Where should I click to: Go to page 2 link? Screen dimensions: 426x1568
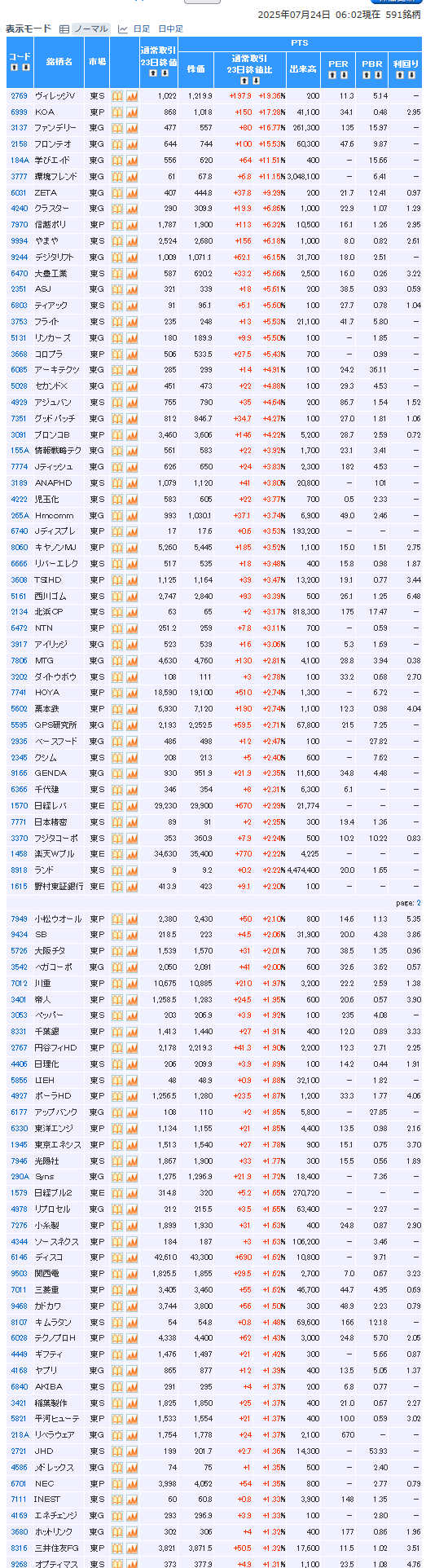pyautogui.click(x=419, y=903)
